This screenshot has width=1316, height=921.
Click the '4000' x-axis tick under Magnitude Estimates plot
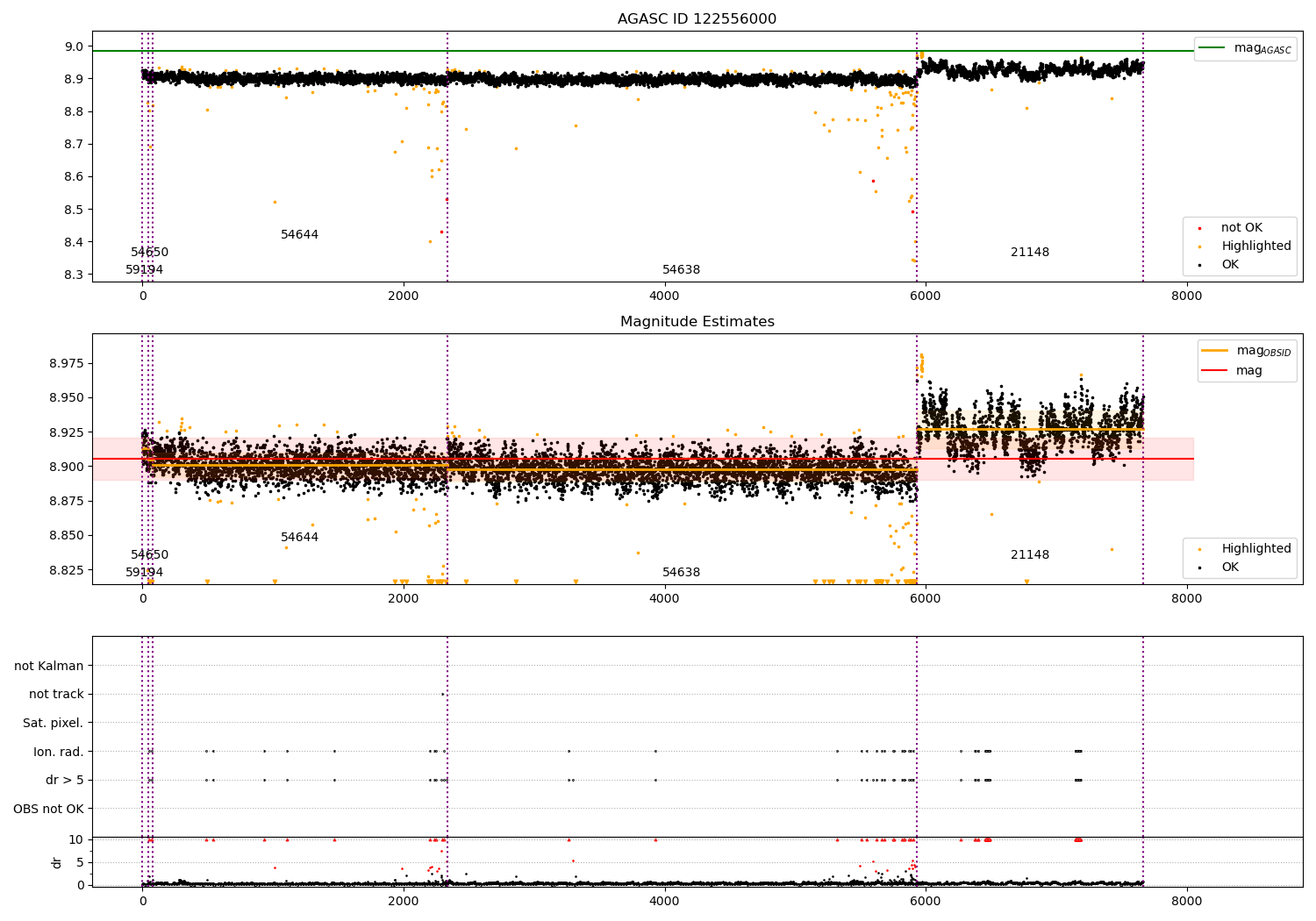tap(664, 599)
